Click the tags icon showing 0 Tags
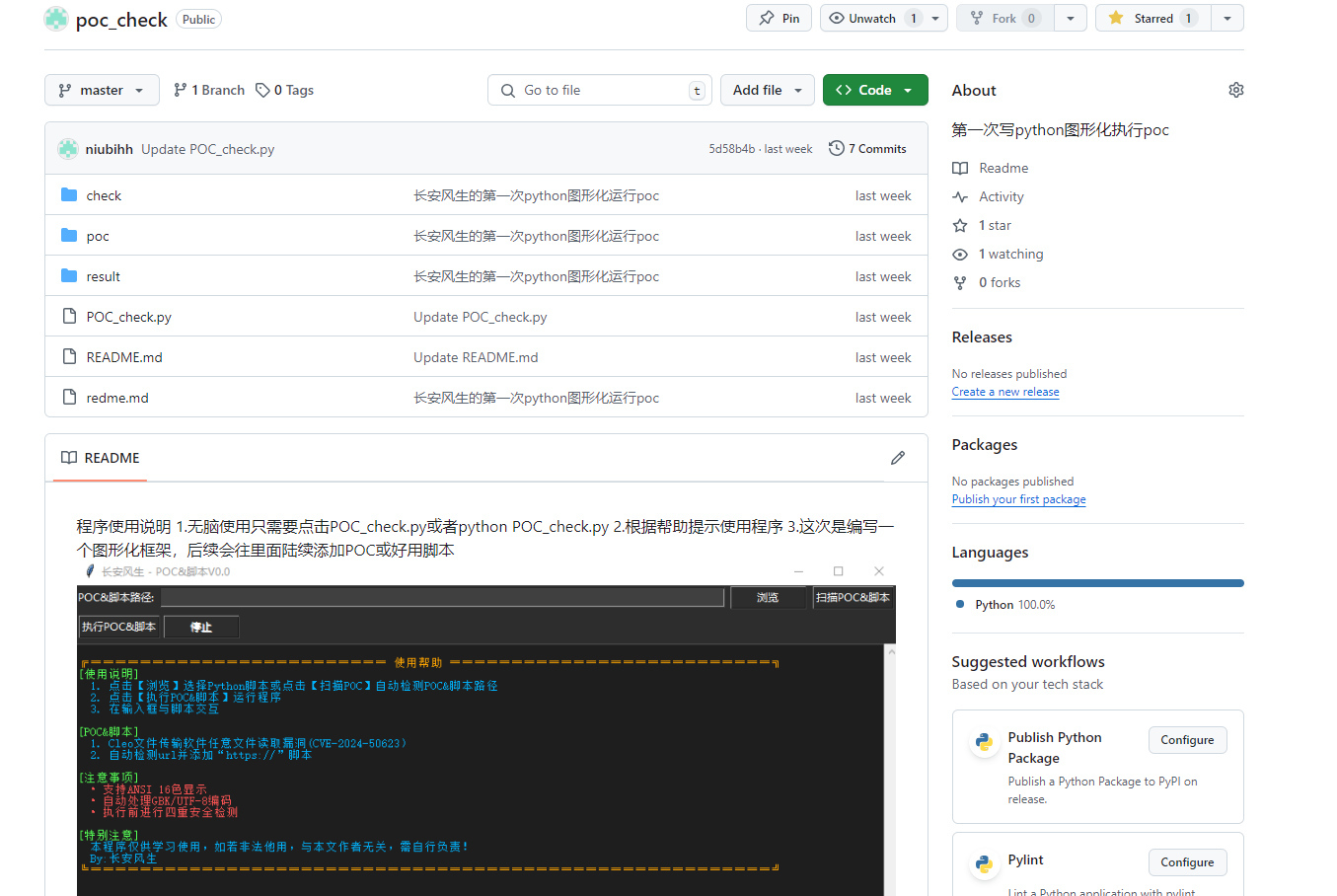Viewport: 1337px width, 896px height. (x=262, y=90)
